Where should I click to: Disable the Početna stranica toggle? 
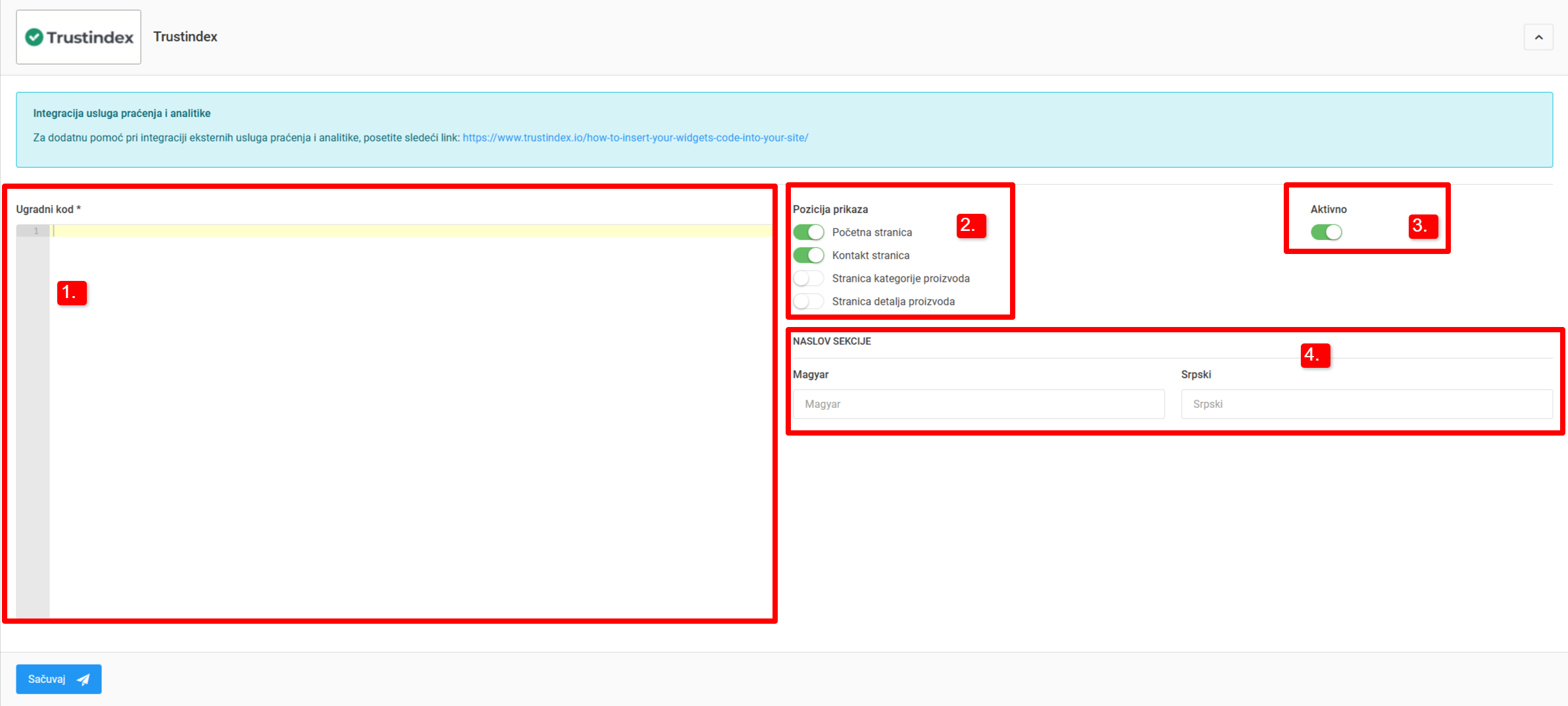(x=808, y=232)
